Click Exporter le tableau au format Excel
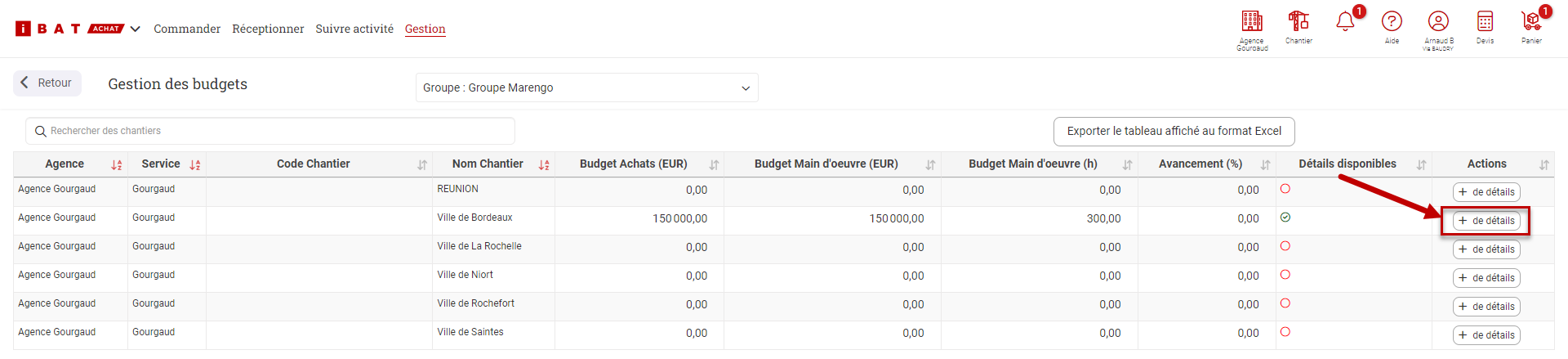 pyautogui.click(x=1174, y=131)
